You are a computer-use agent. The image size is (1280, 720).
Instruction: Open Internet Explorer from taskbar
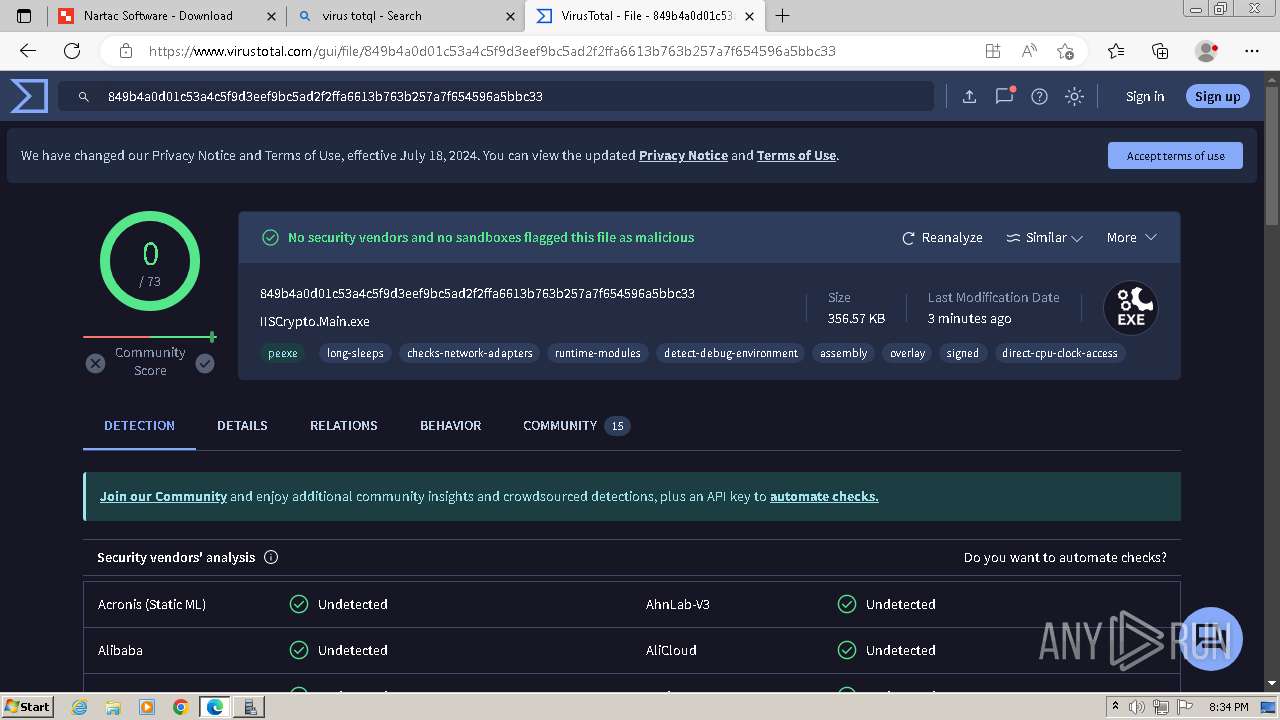pyautogui.click(x=80, y=707)
